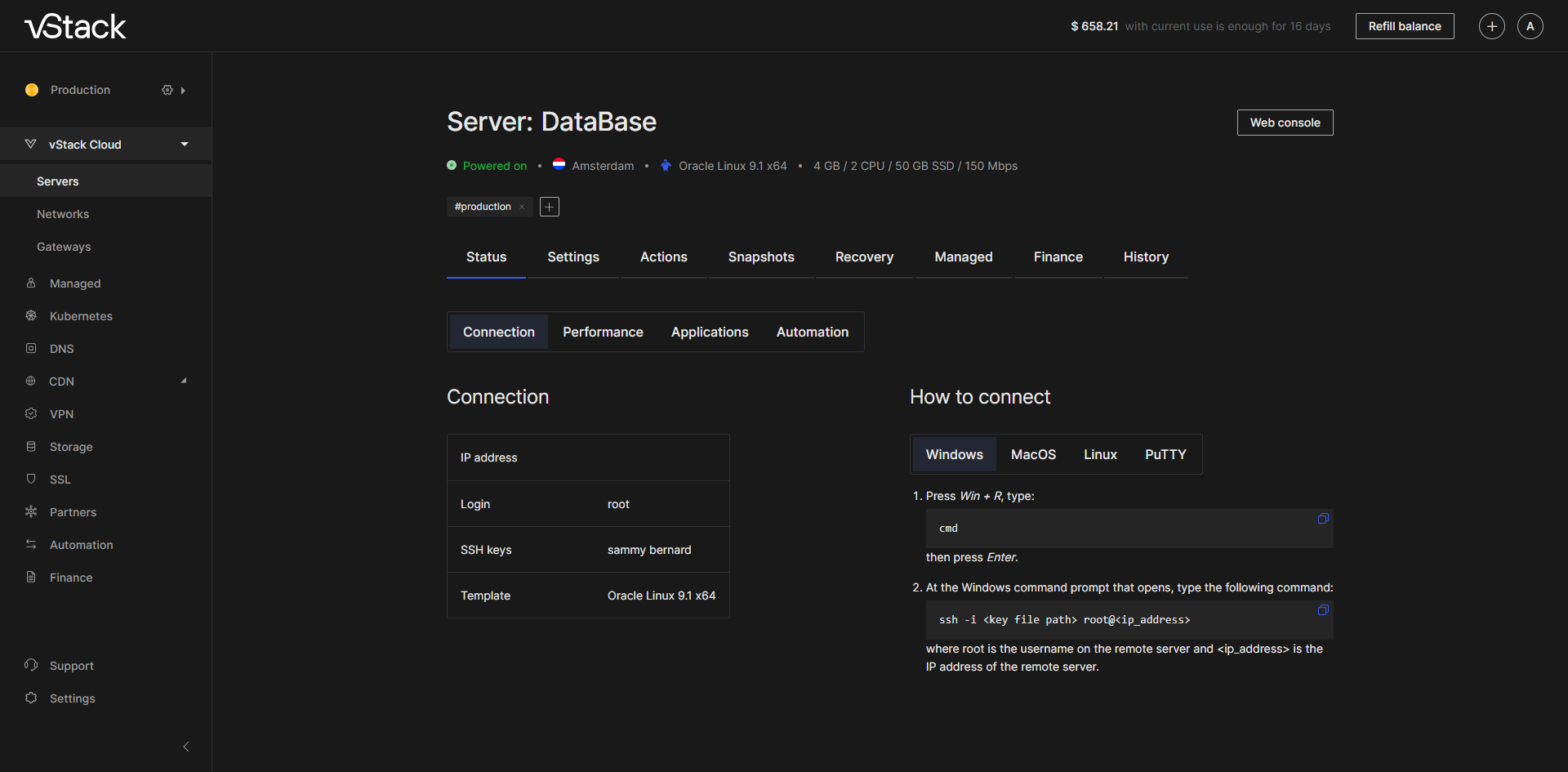Select Linux connection instructions

click(1100, 454)
